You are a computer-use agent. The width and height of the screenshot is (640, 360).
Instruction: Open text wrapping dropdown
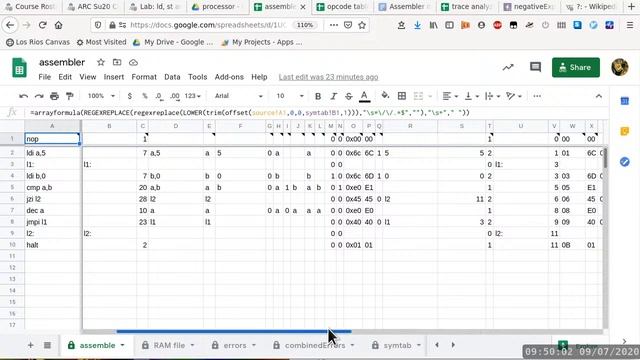(x=492, y=96)
